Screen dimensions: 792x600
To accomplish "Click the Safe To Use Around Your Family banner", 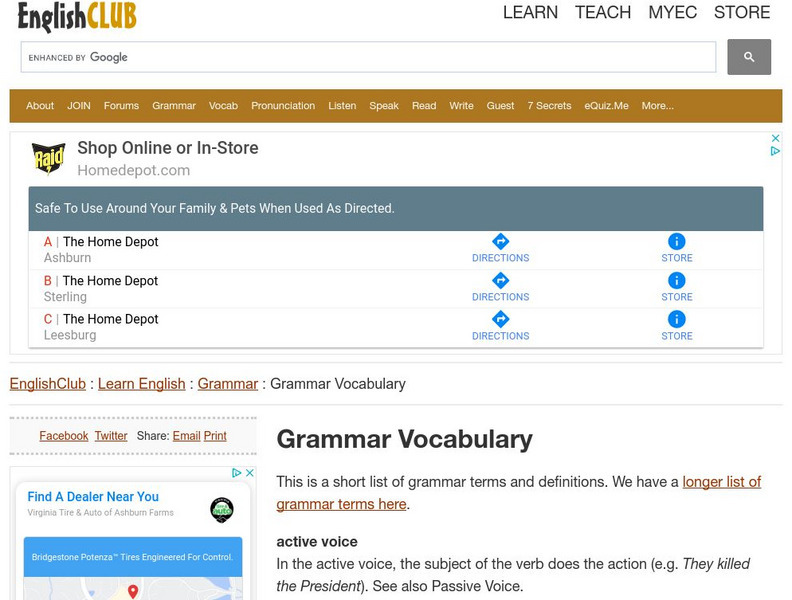I will (395, 209).
